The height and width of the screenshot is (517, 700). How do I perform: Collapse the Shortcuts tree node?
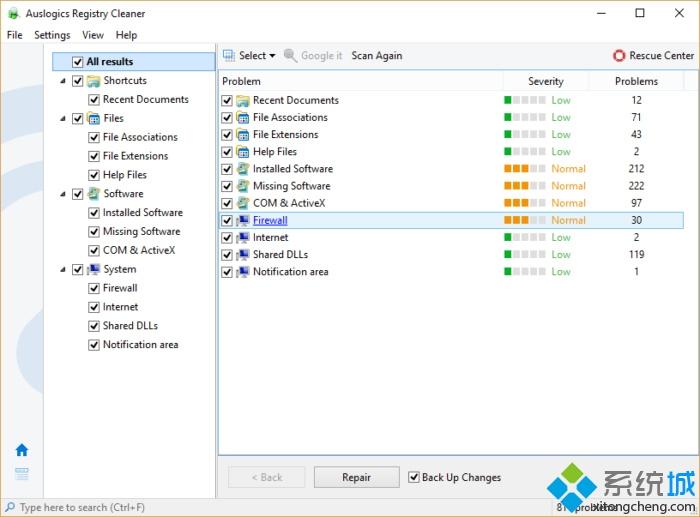[63, 81]
